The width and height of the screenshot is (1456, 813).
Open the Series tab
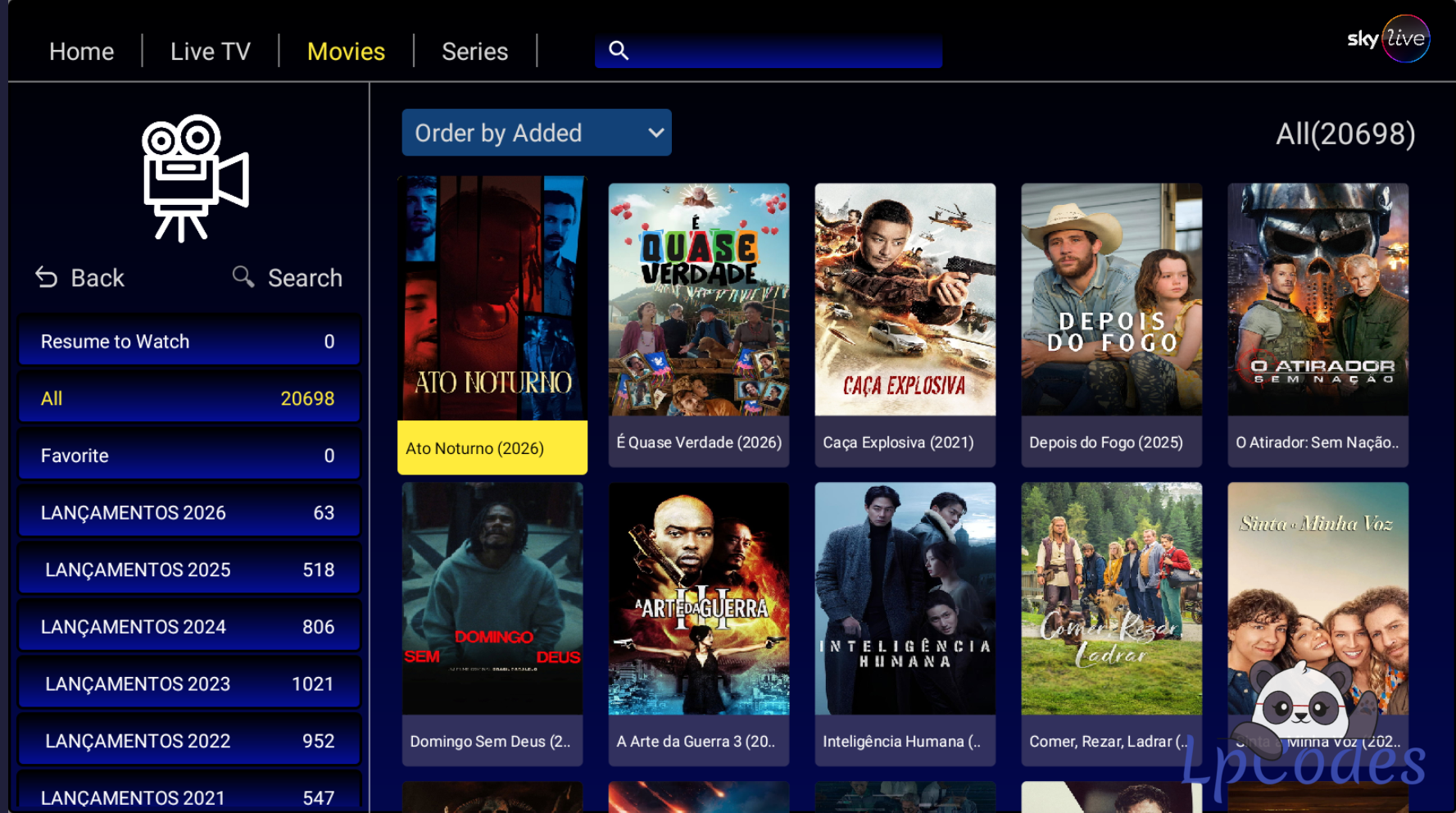[475, 51]
